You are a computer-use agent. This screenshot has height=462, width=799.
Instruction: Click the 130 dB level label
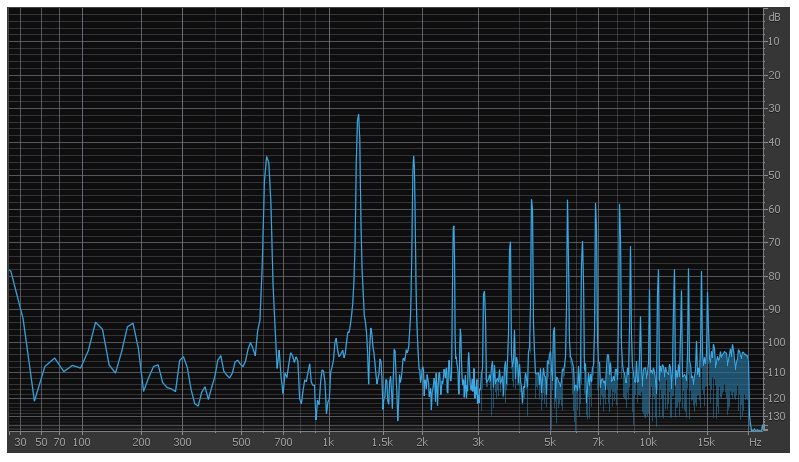[x=774, y=416]
